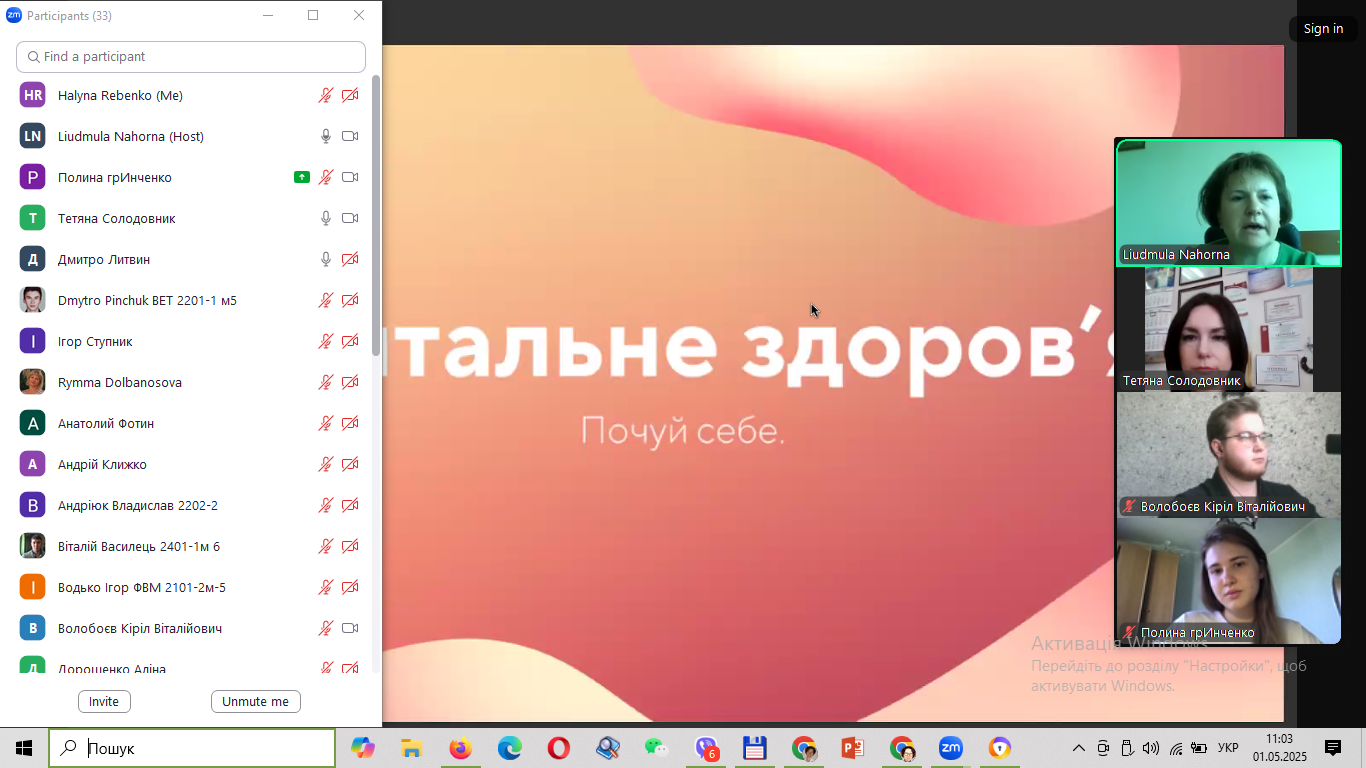This screenshot has height=768, width=1366.
Task: Show hidden system tray icons
Action: [x=1079, y=748]
